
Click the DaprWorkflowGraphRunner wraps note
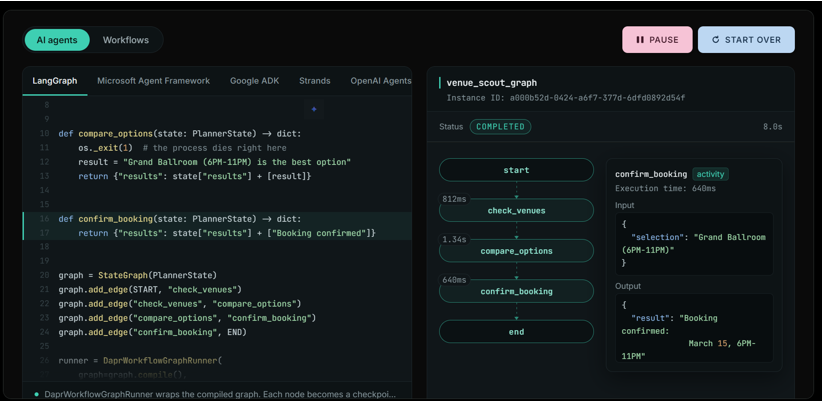pyautogui.click(x=220, y=394)
